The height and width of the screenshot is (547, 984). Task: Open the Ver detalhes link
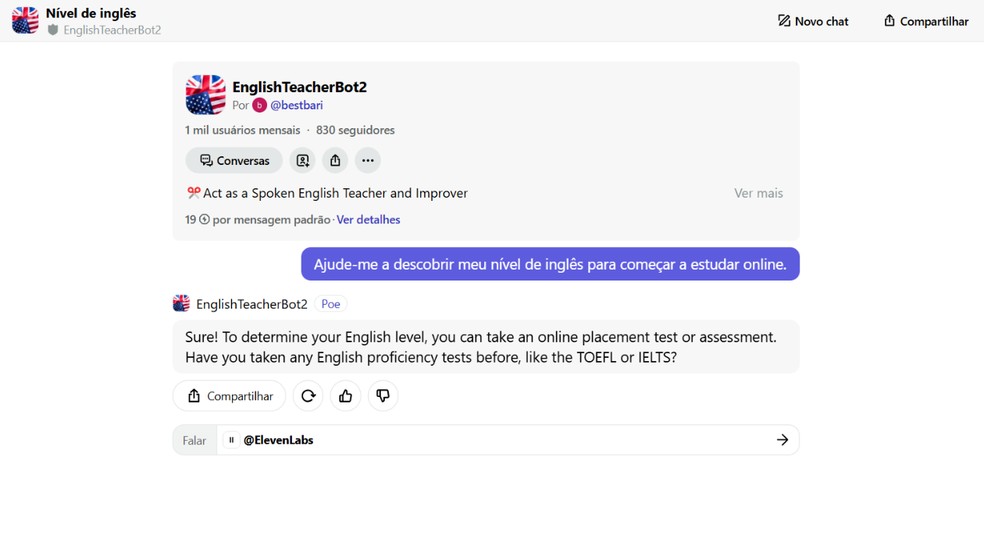pyautogui.click(x=368, y=220)
